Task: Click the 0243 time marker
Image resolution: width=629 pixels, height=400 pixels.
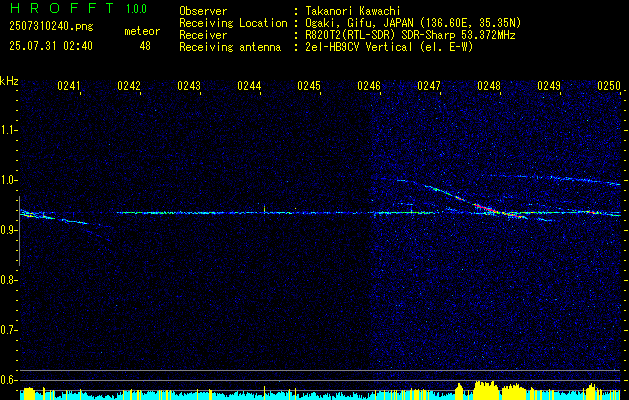Action: 189,85
